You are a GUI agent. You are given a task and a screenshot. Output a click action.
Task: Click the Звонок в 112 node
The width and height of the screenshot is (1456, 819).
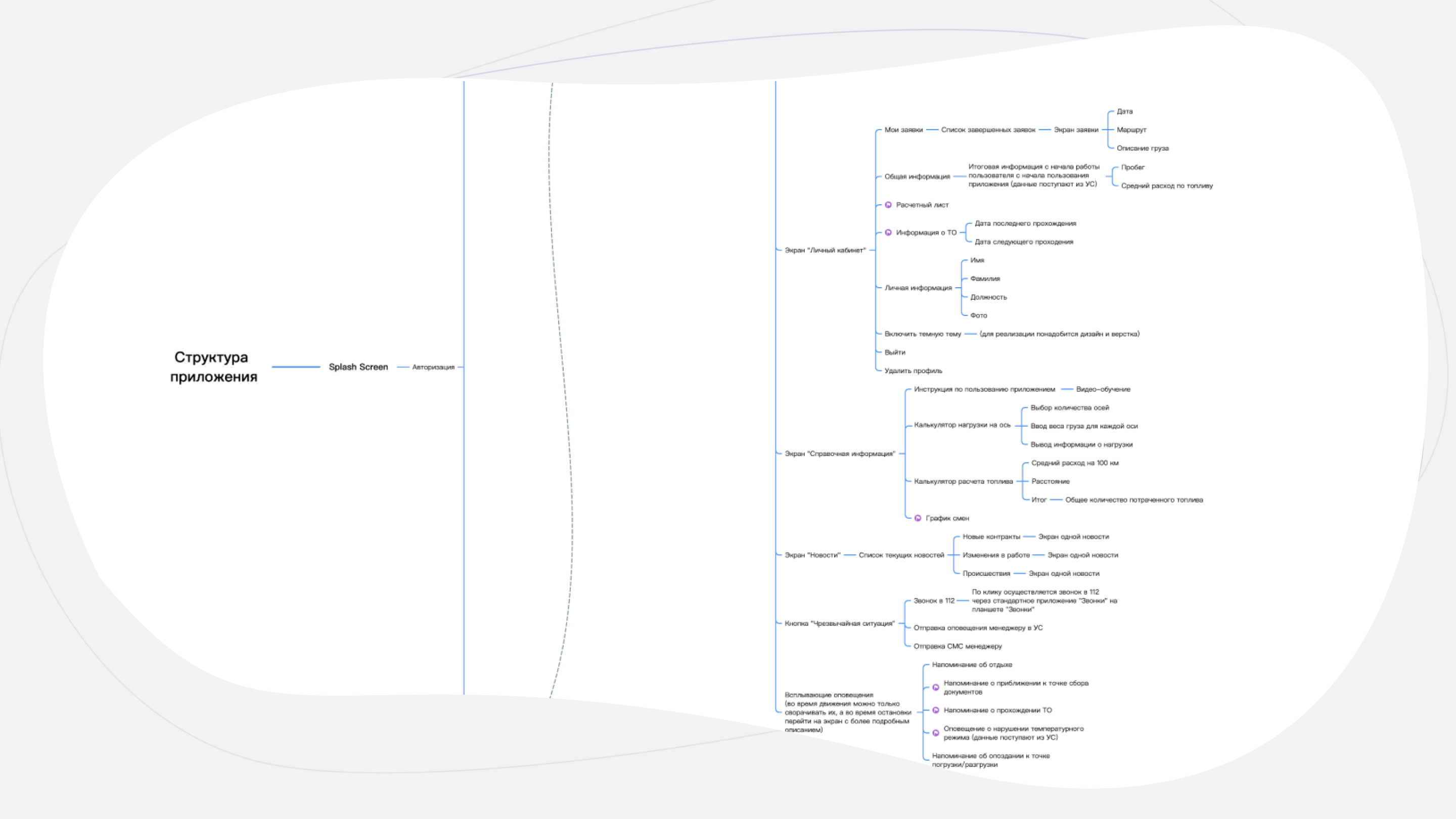click(934, 601)
